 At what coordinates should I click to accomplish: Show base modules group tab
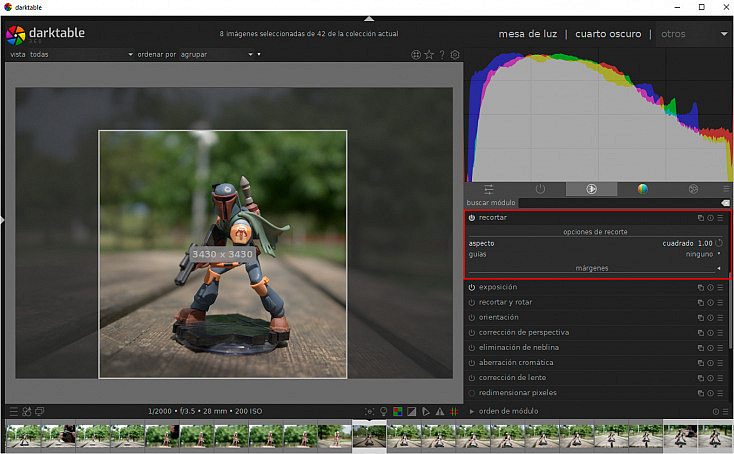tap(592, 189)
